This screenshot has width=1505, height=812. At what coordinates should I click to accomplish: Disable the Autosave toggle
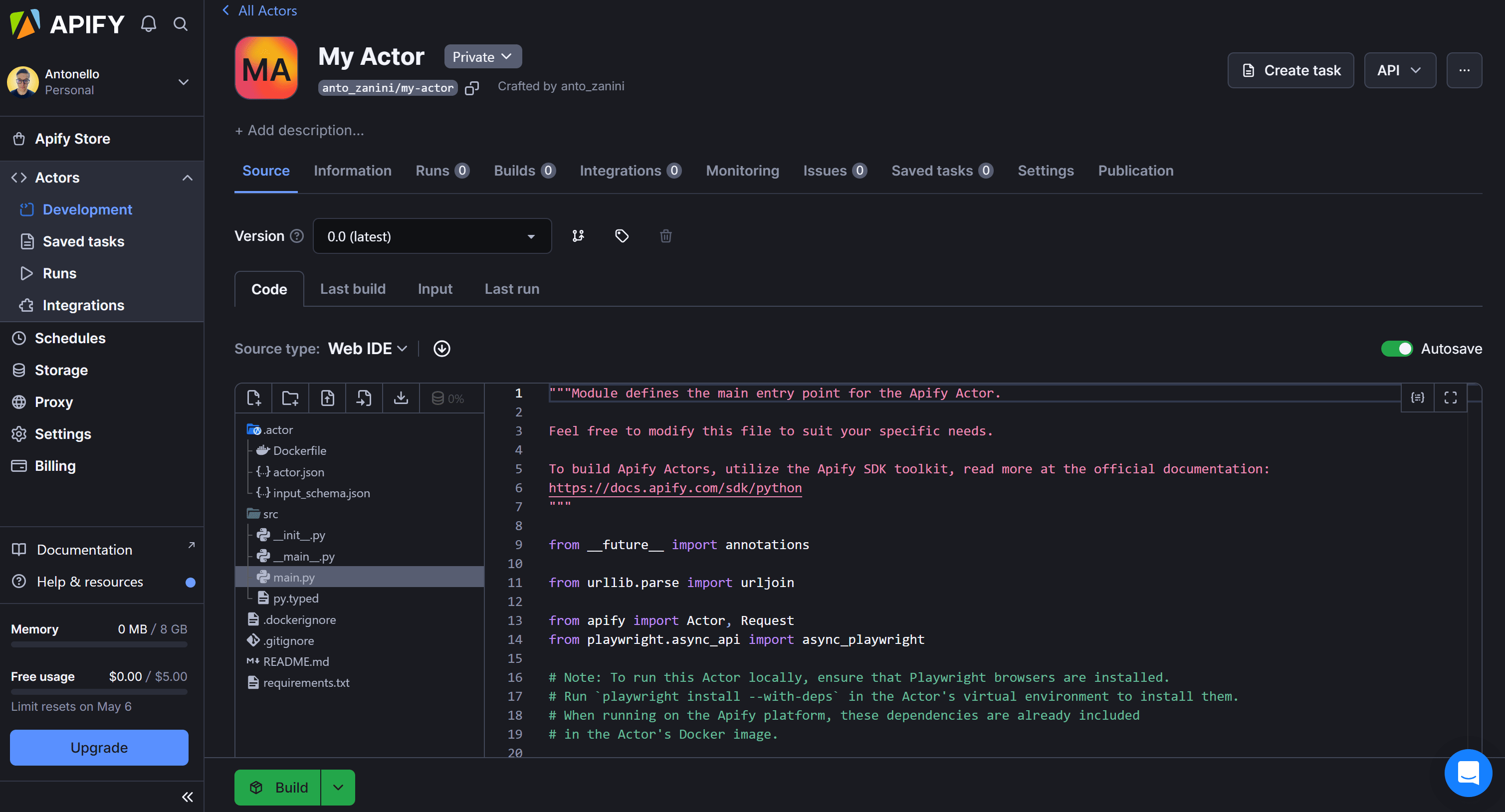click(x=1398, y=348)
